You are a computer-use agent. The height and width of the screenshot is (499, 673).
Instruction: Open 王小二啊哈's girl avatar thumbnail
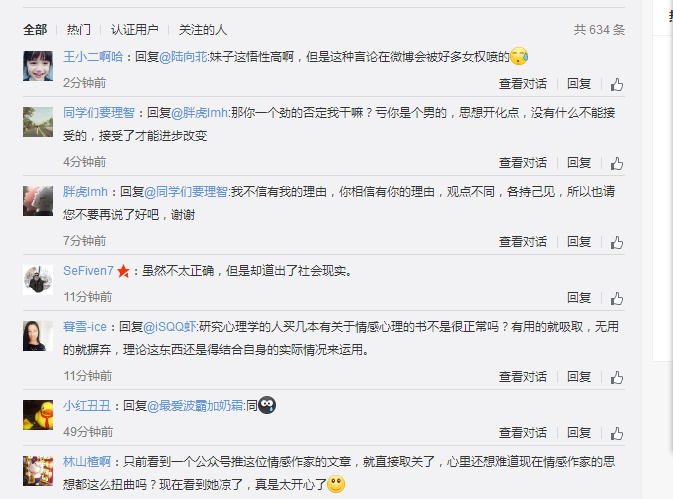pyautogui.click(x=38, y=66)
